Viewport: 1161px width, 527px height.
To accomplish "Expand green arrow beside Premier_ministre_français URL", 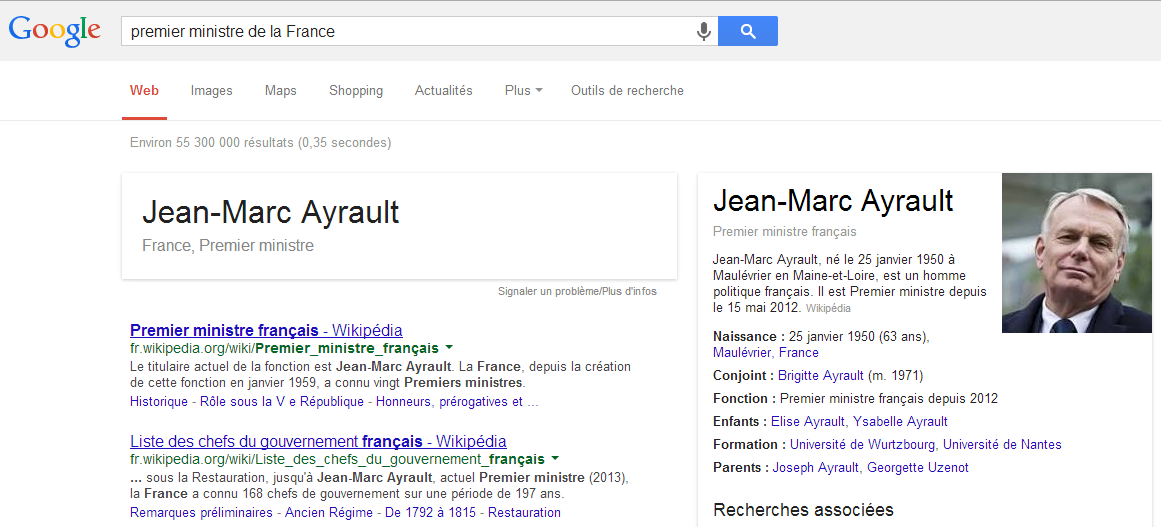I will pyautogui.click(x=449, y=349).
